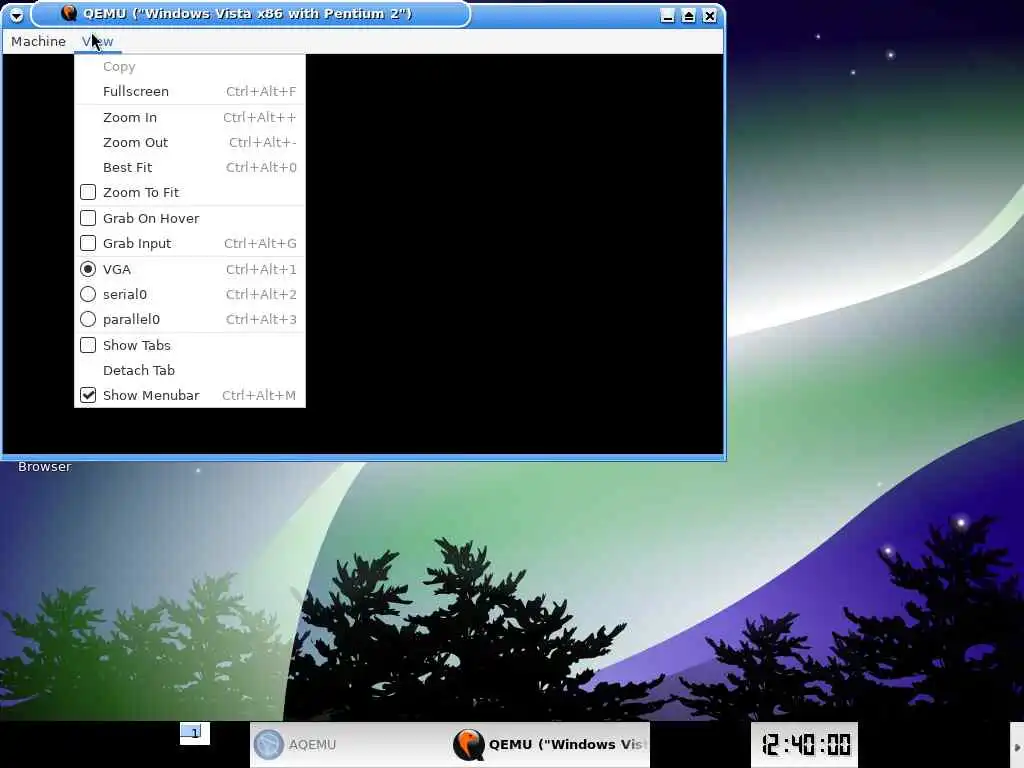
Task: Enable Grab On Hover checkbox
Action: tap(88, 218)
